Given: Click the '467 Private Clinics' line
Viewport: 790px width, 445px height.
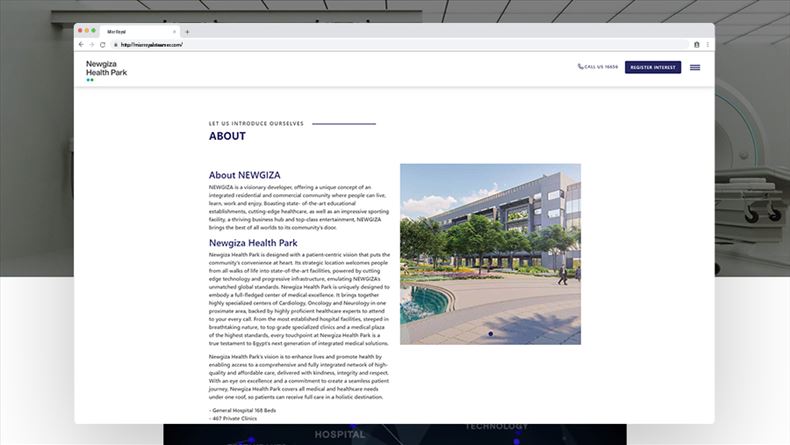Looking at the screenshot, I should (233, 418).
